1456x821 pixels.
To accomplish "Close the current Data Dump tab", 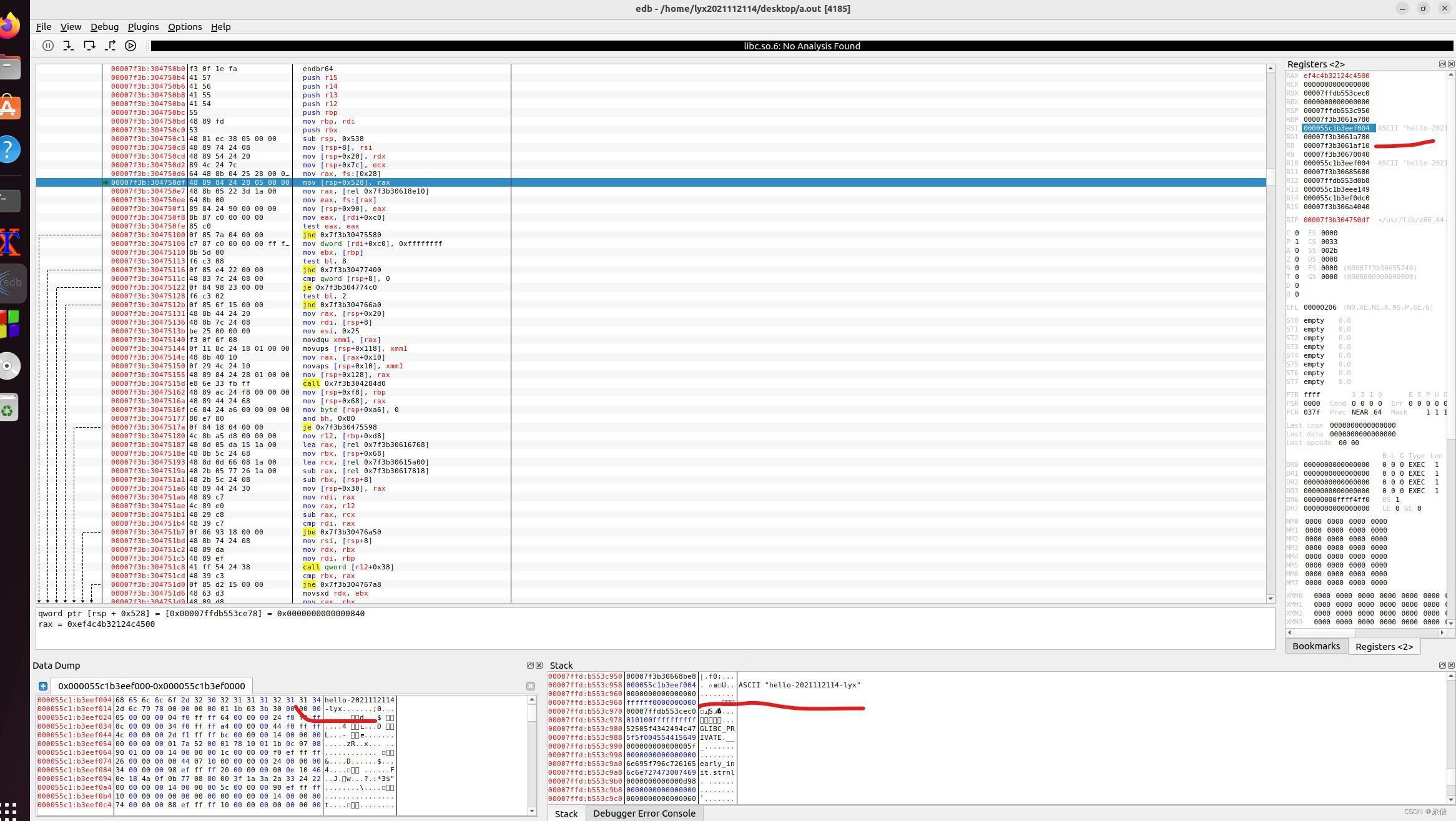I will (531, 686).
